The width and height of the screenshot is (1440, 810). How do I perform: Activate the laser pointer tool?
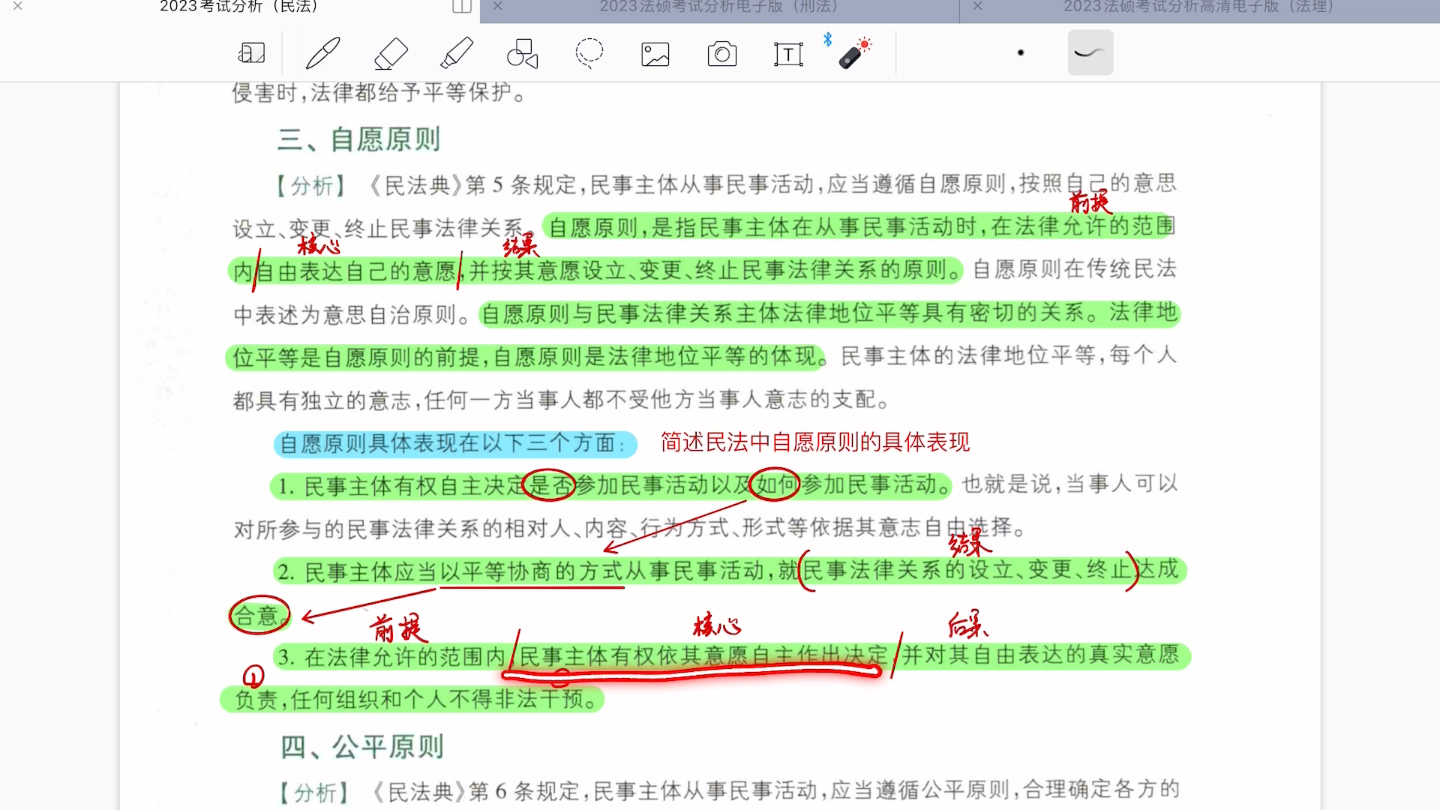point(853,53)
